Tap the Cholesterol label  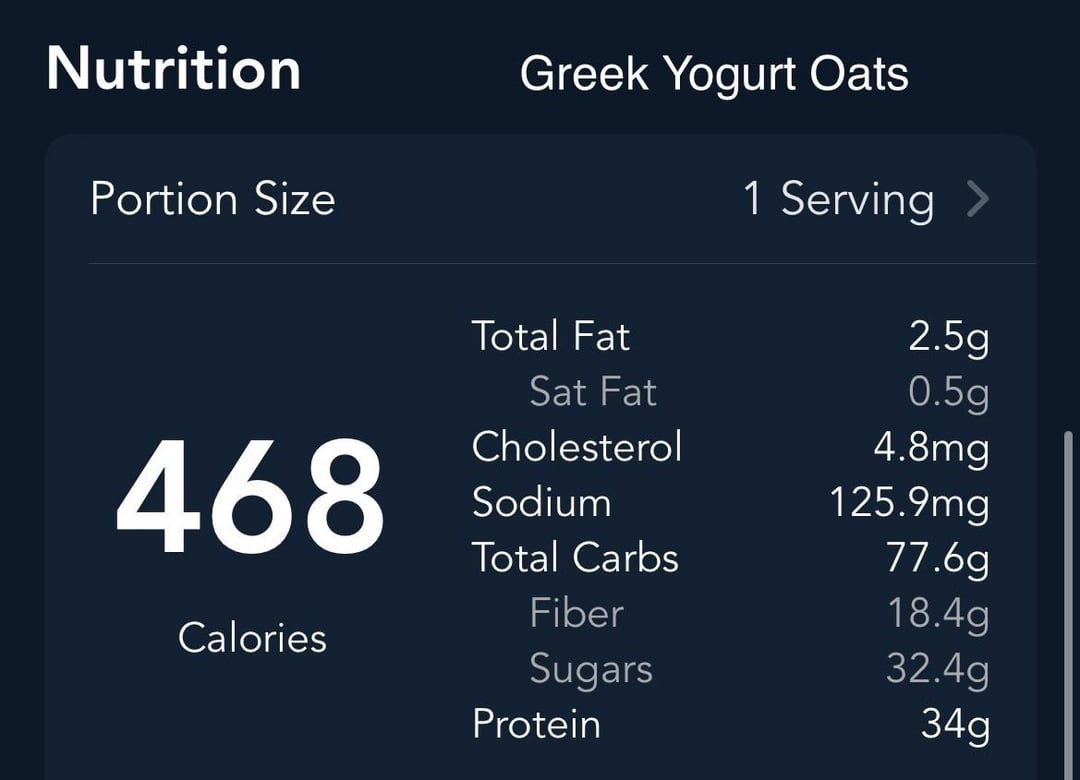[577, 447]
